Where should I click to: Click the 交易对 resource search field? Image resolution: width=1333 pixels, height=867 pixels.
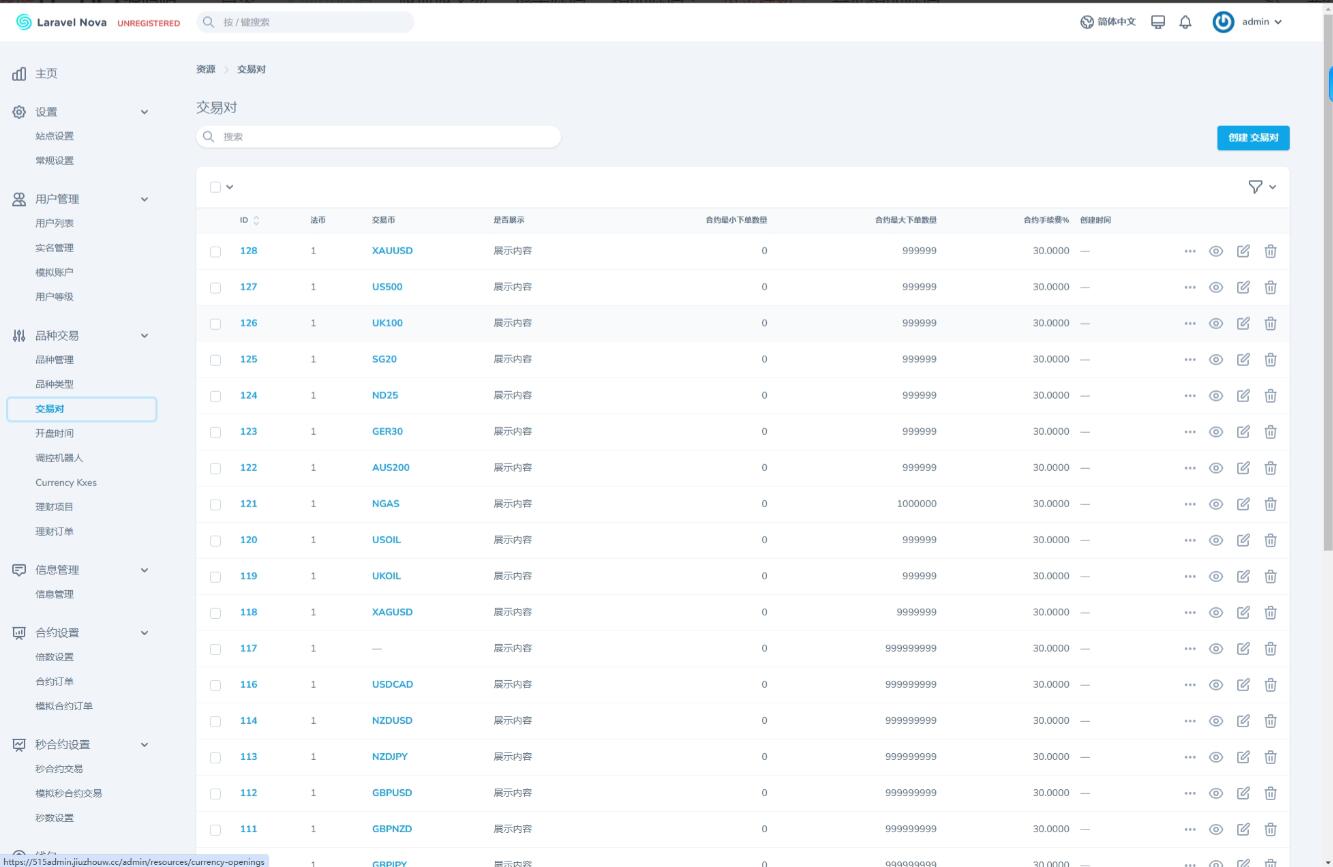(380, 137)
